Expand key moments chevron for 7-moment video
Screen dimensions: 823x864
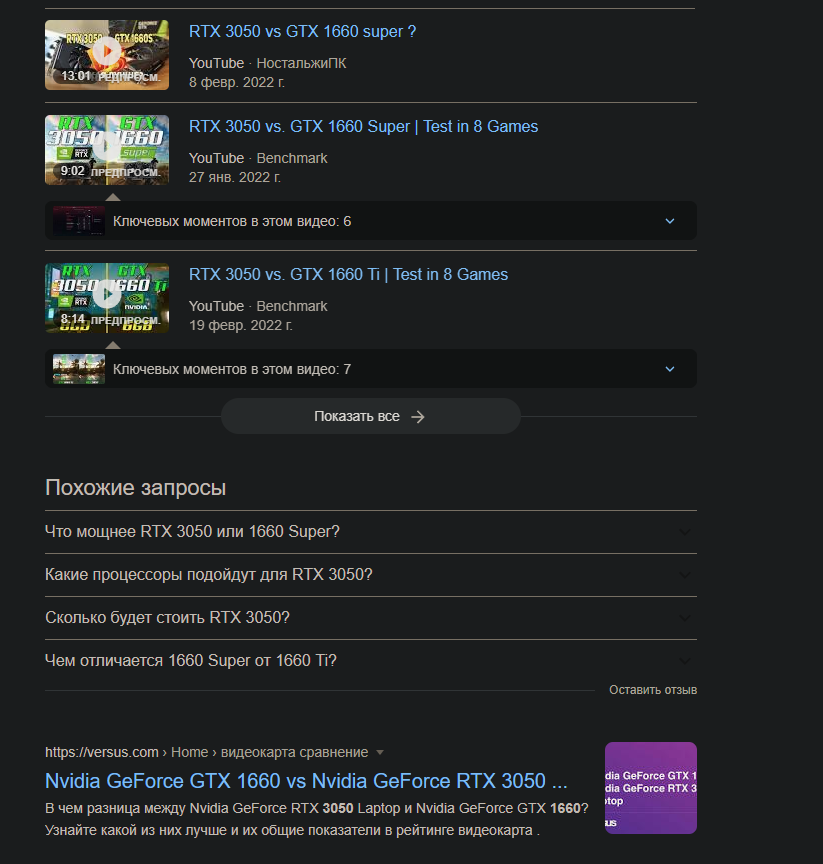(x=670, y=369)
